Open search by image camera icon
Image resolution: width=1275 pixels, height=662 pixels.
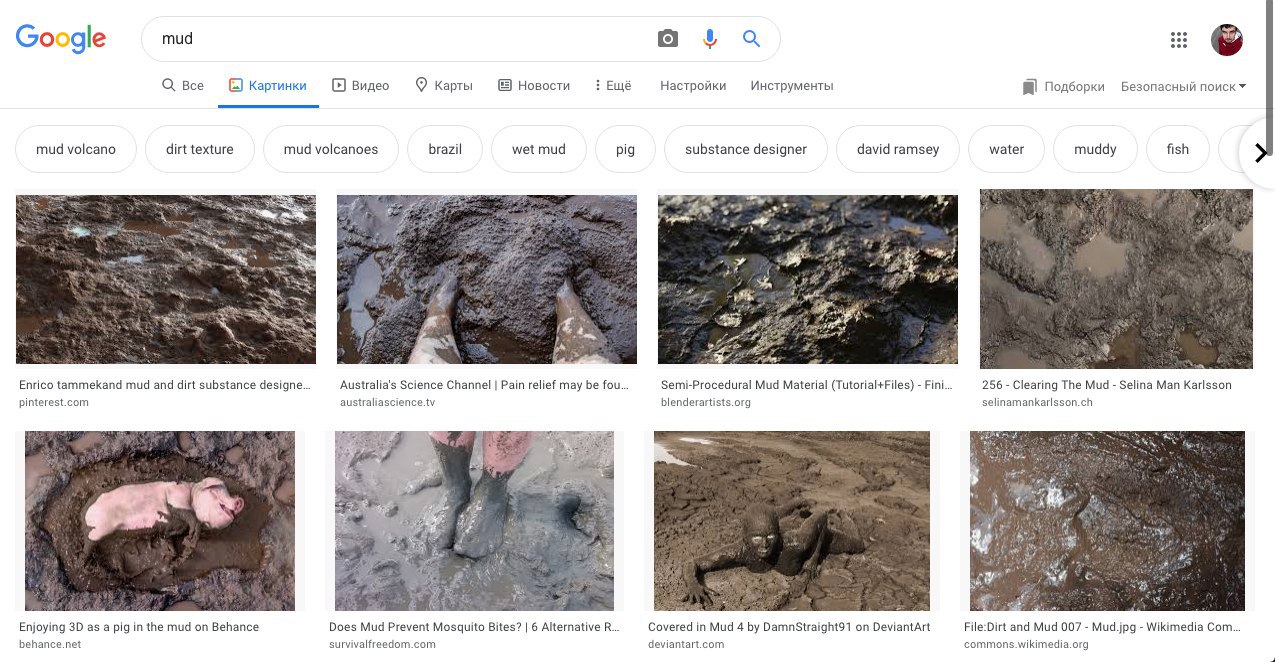668,39
